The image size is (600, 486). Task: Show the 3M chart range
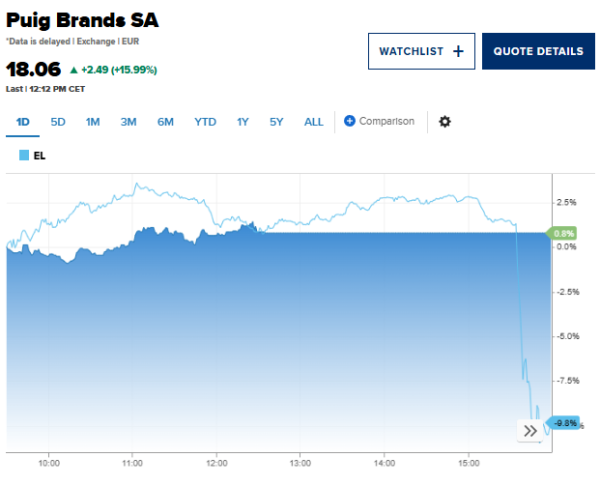(128, 122)
